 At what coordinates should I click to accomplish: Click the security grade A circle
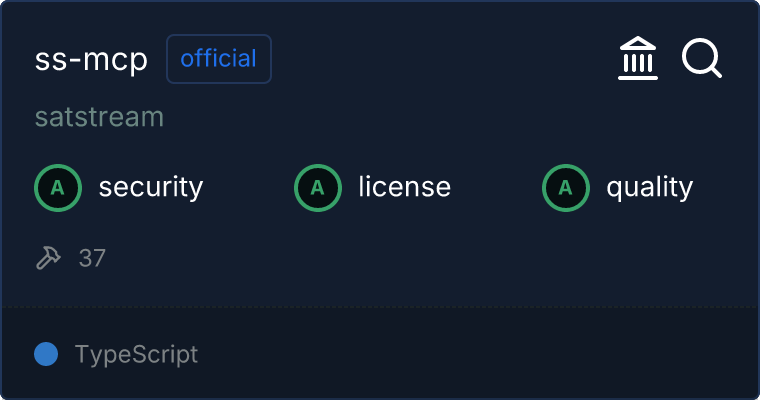pyautogui.click(x=58, y=187)
